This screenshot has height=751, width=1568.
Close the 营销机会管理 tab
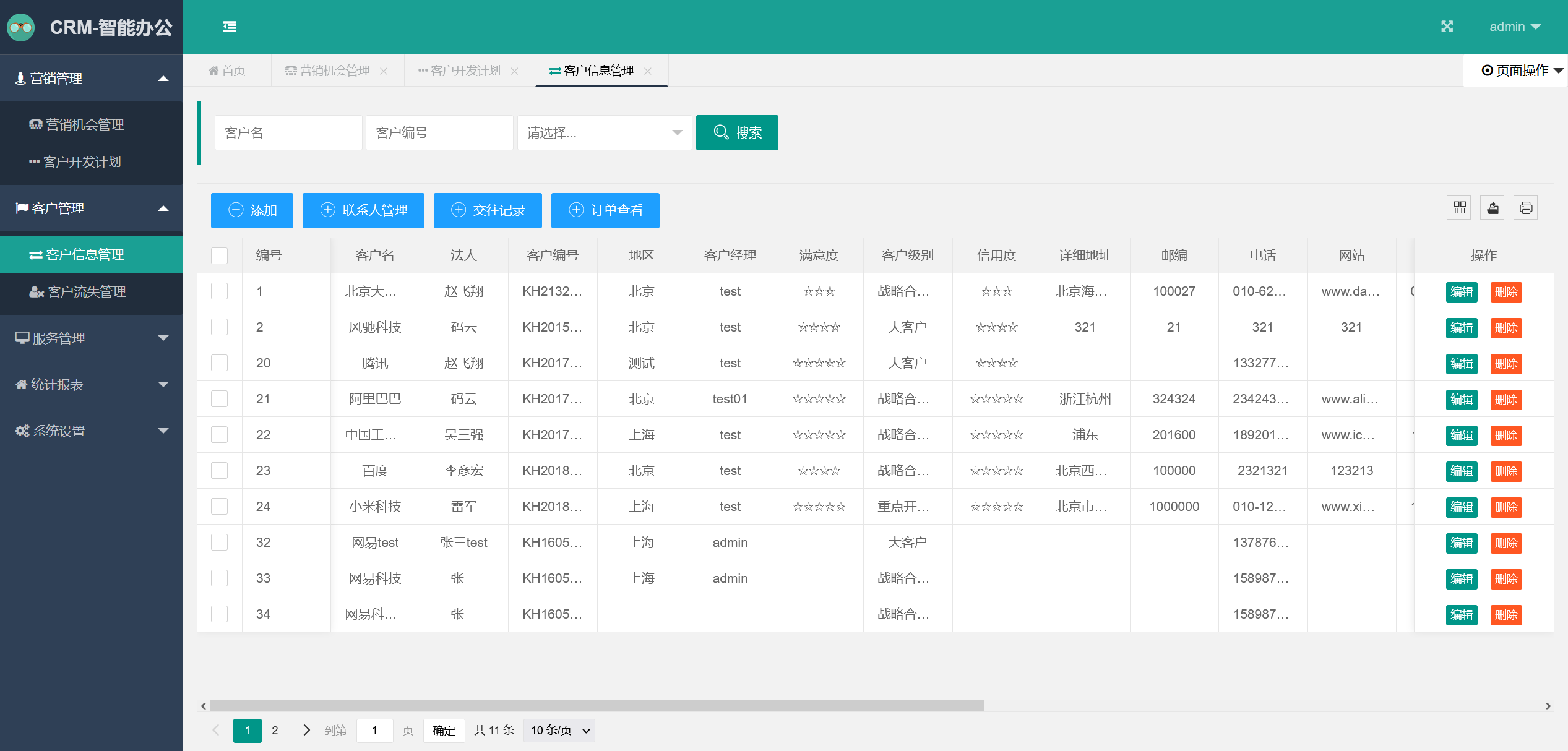pos(384,71)
